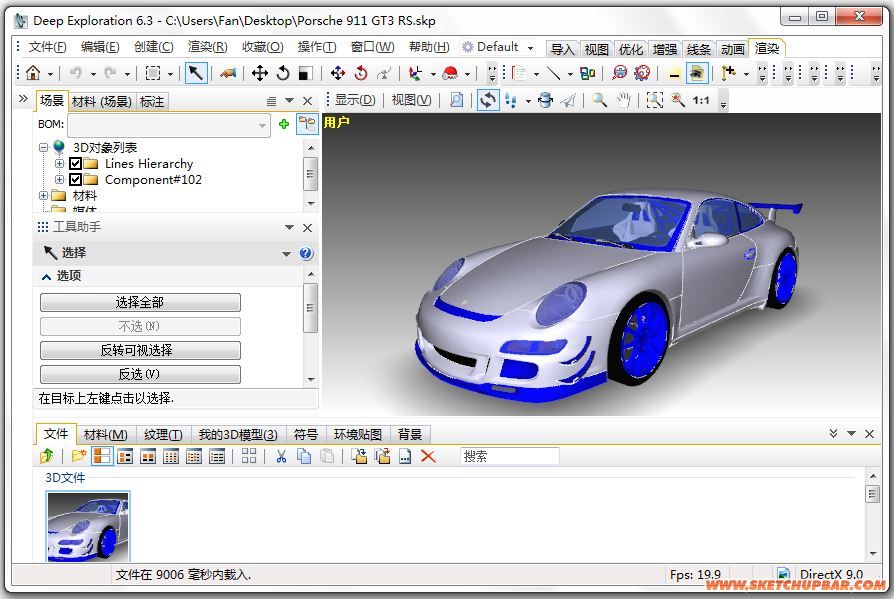894x599 pixels.
Task: Click the copy icon beside the scissors
Action: click(x=304, y=456)
